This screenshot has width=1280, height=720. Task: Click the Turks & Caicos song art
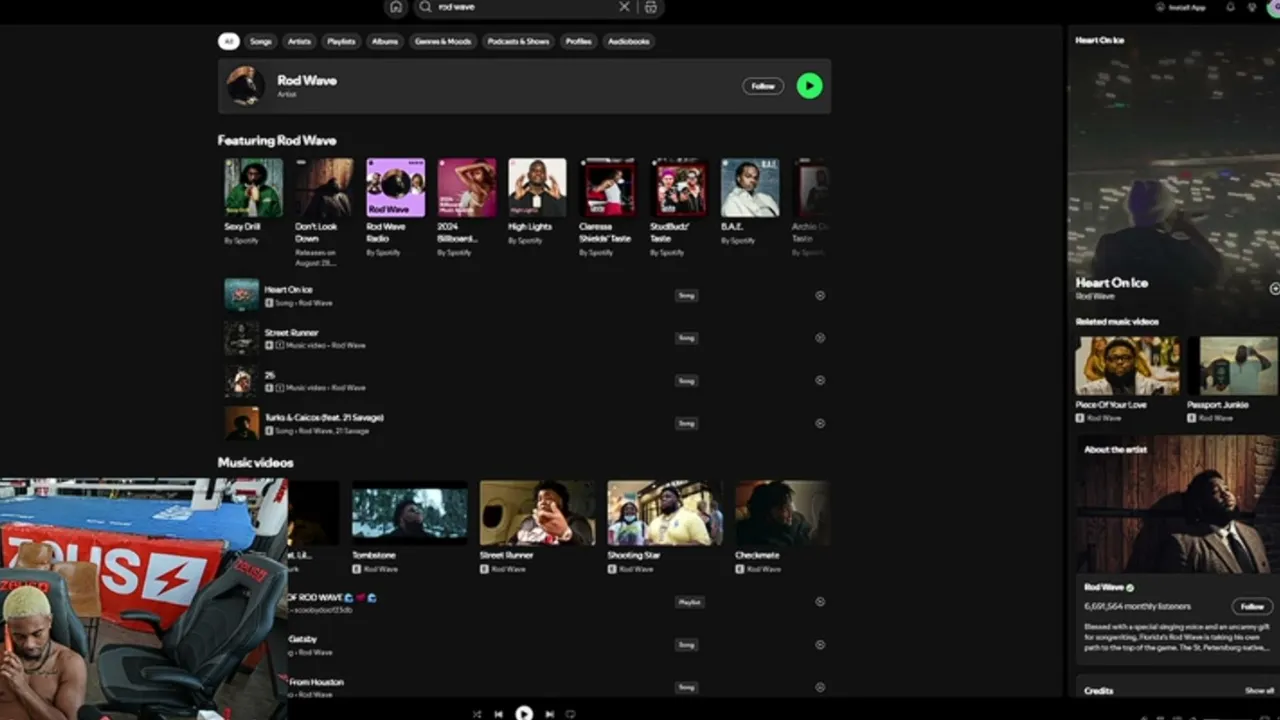242,423
